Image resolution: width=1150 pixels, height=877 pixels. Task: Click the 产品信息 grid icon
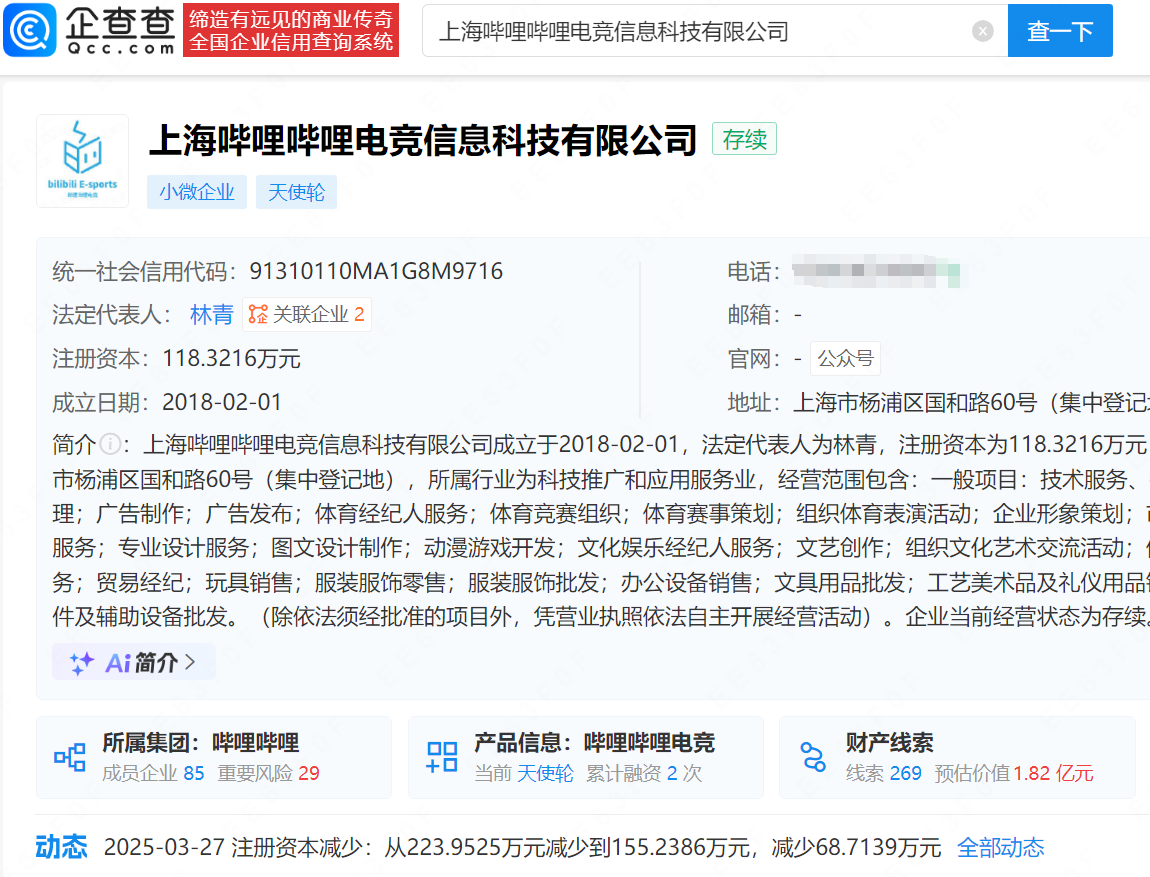coord(442,757)
